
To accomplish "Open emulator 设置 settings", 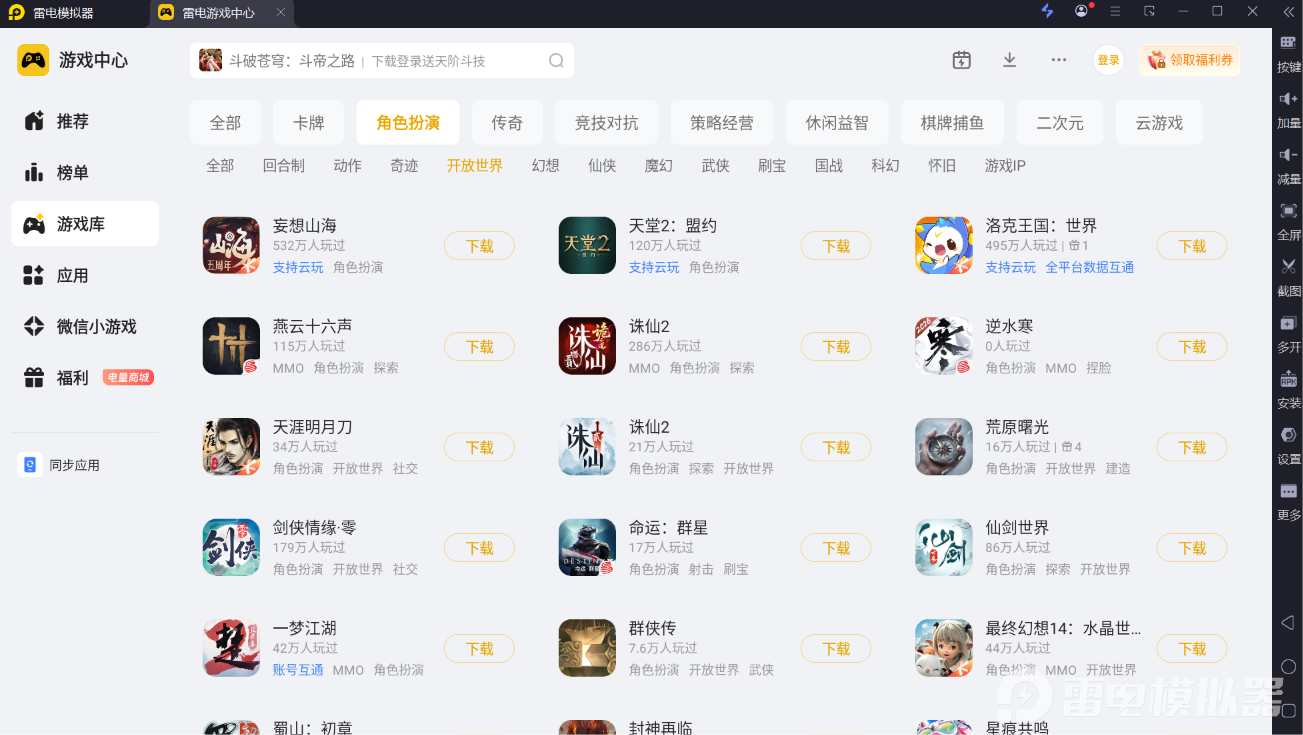I will coord(1288,446).
